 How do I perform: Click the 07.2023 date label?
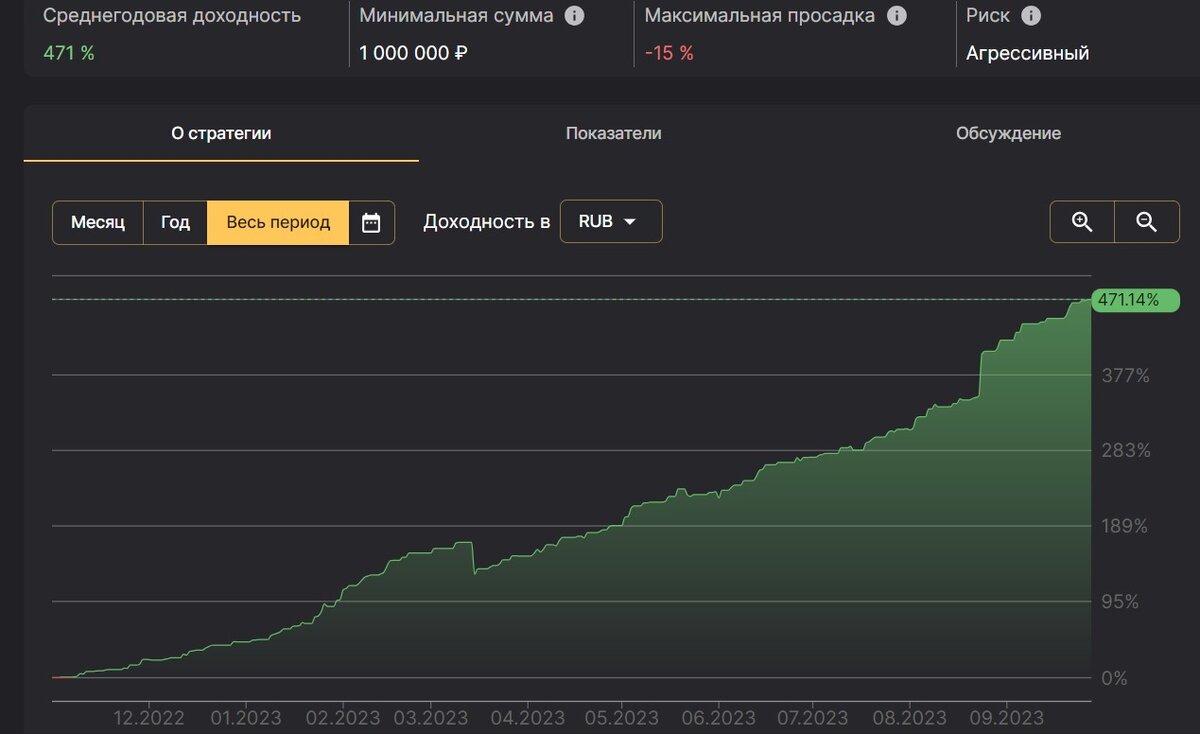coord(812,718)
